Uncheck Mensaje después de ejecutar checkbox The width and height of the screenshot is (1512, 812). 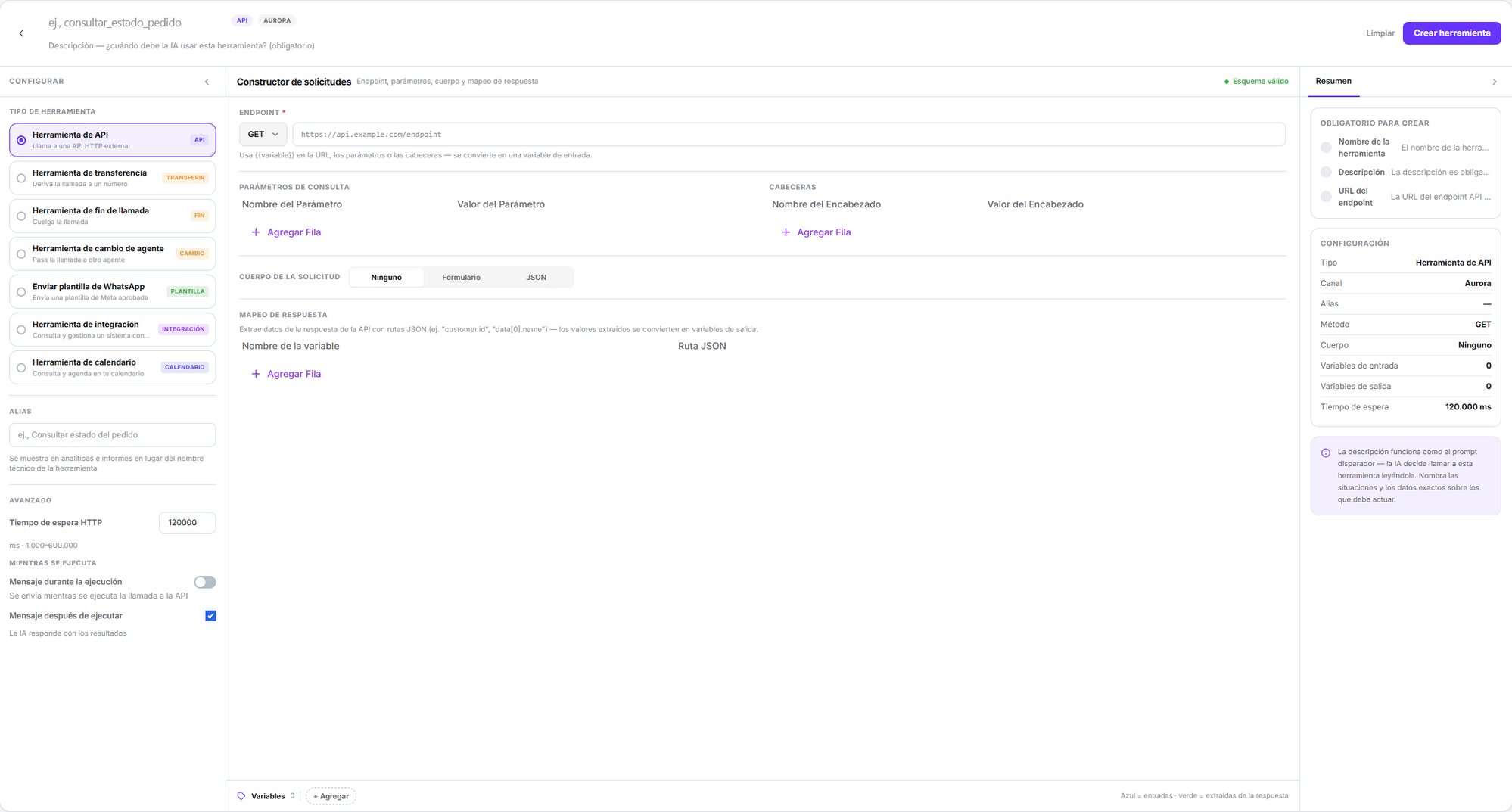tap(210, 616)
